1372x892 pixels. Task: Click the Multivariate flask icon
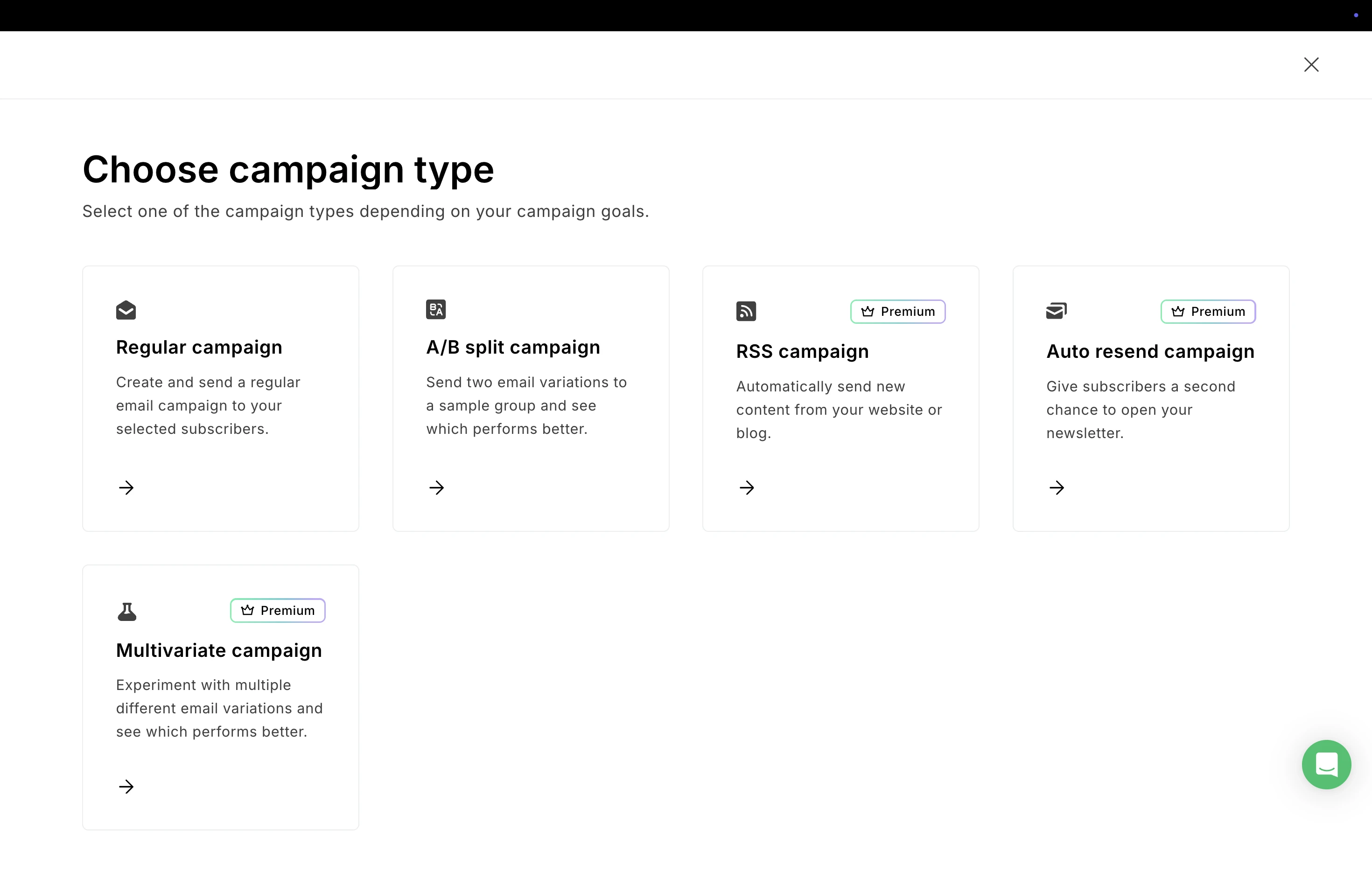[x=127, y=611]
